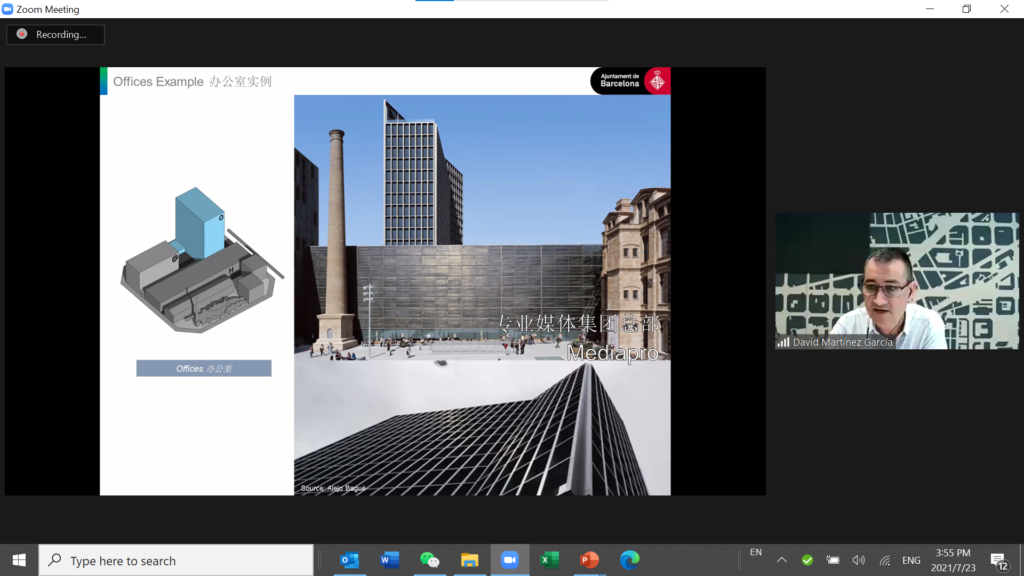1024x576 pixels.
Task: Open the volume control in system tray
Action: 858,560
